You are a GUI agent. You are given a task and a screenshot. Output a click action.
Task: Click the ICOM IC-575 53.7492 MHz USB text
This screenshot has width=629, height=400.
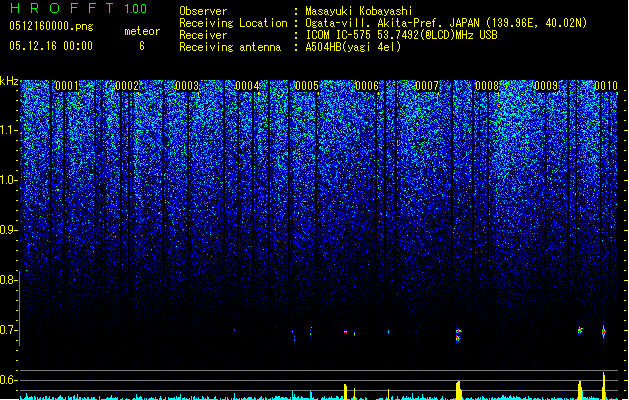click(401, 35)
